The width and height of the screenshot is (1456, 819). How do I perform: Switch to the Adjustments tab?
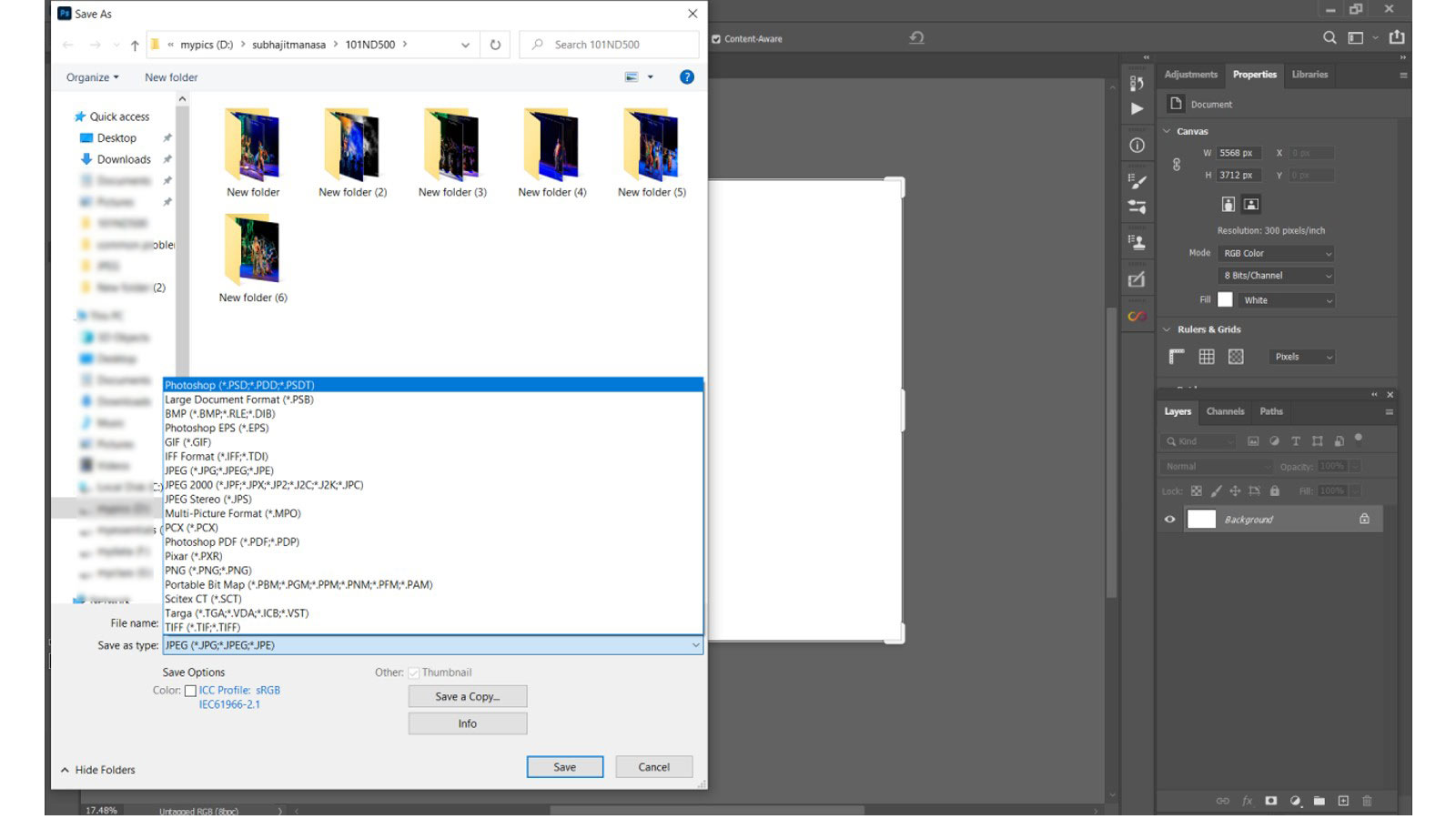1190,75
